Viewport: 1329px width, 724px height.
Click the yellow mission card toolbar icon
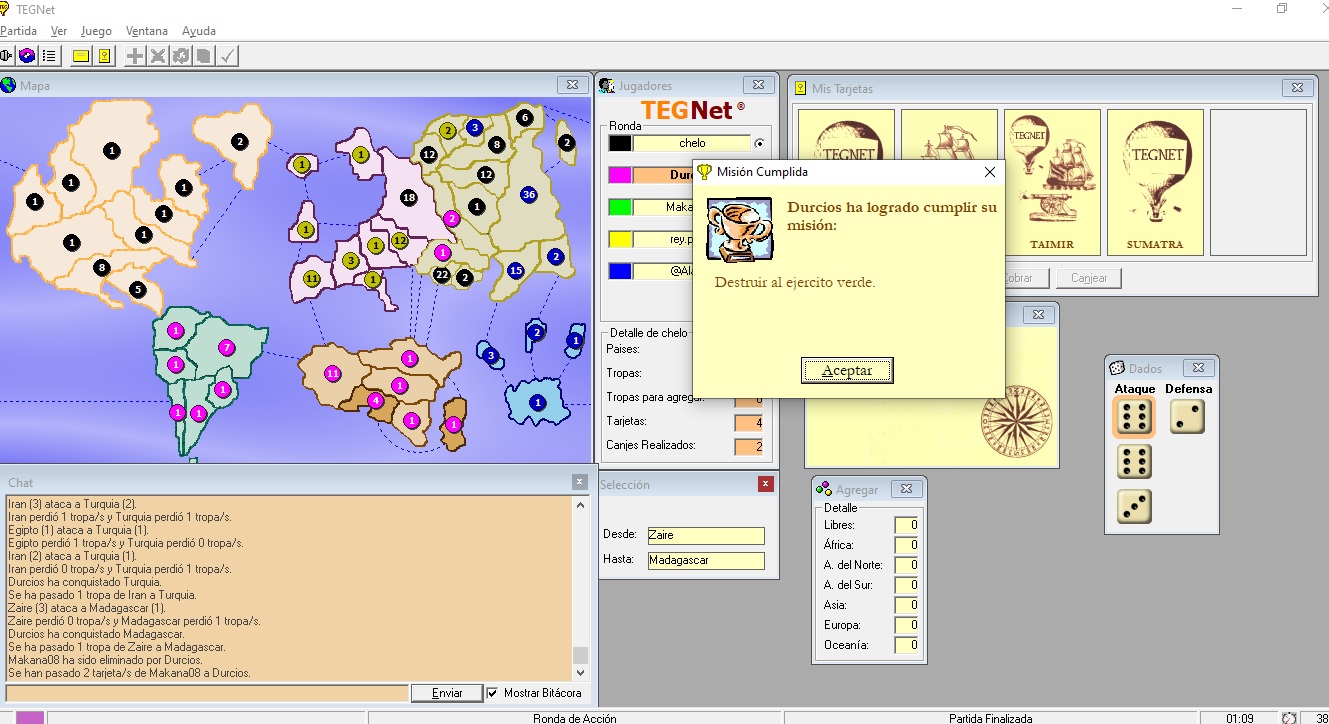click(103, 56)
